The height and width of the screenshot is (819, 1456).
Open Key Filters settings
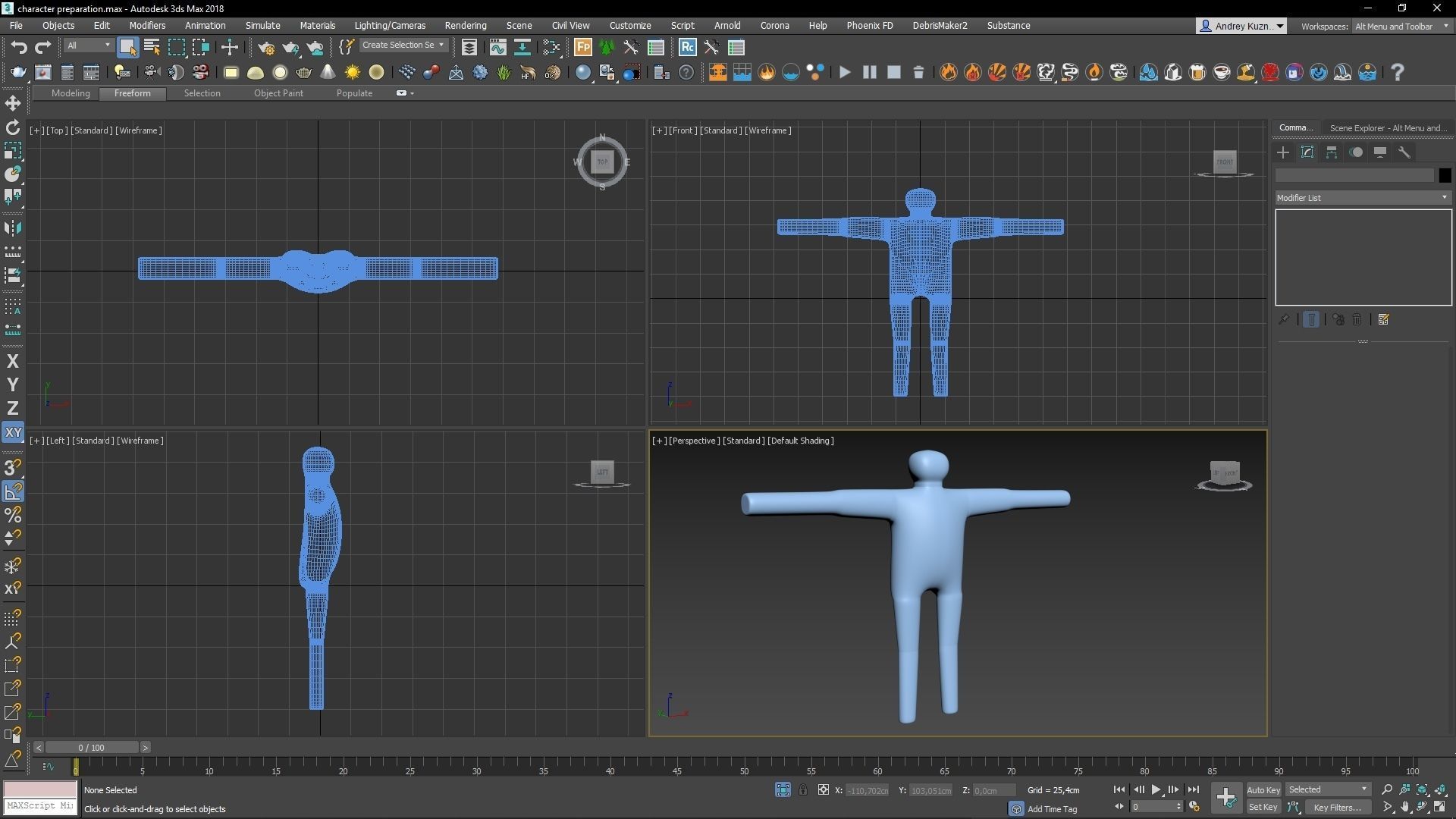[1338, 807]
